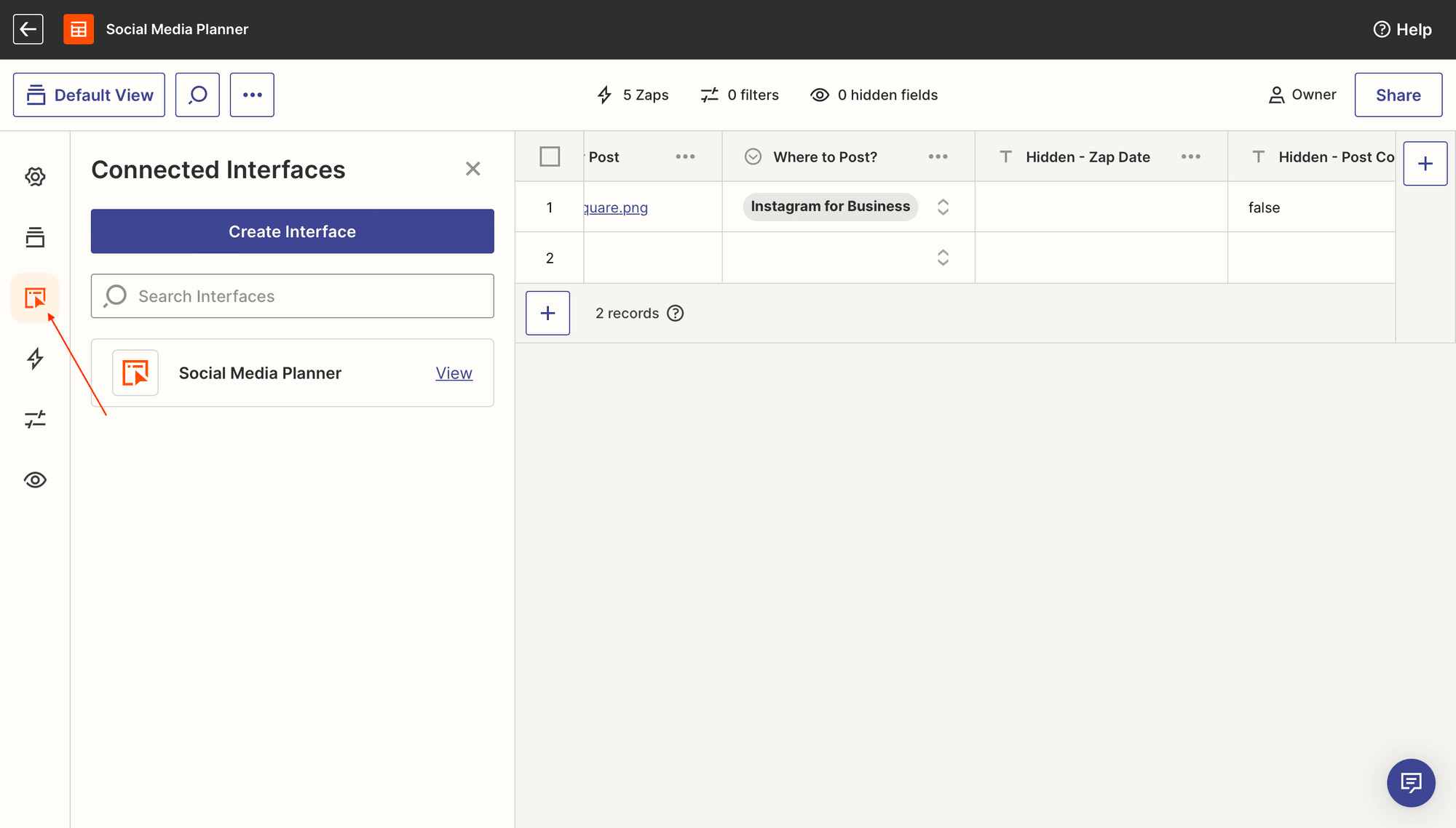This screenshot has width=1456, height=828.
Task: Expand the Where to Post dropdown
Action: point(942,207)
